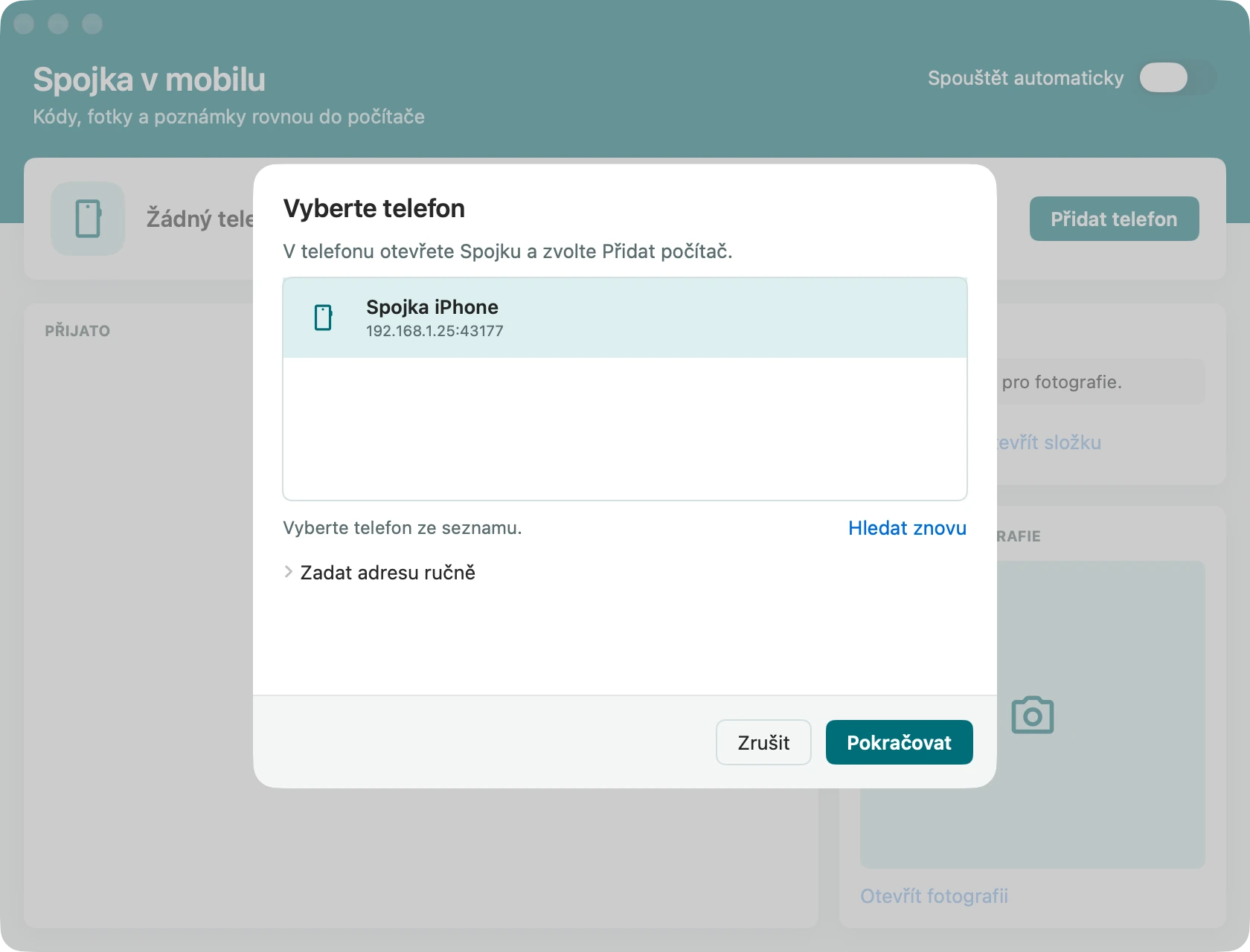The height and width of the screenshot is (952, 1250).
Task: Click the partially hidden Otevřít složku link
Action: click(1049, 443)
